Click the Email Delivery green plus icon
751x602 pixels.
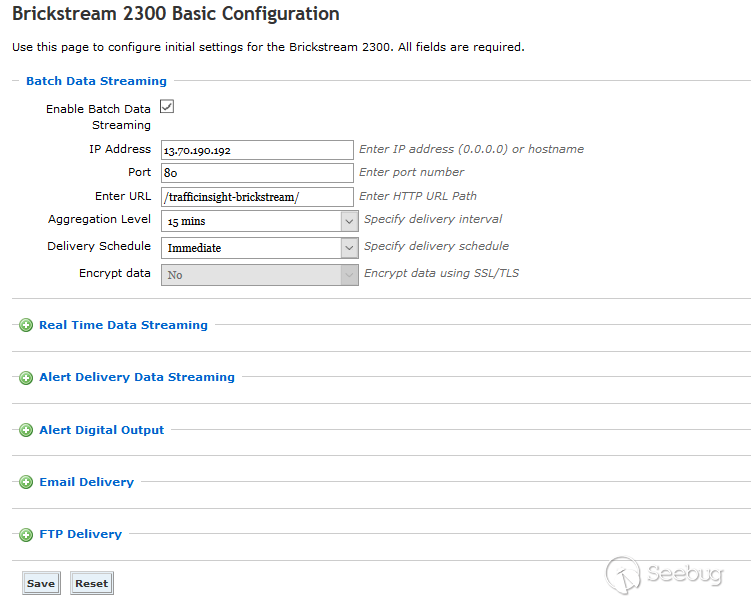coord(26,482)
